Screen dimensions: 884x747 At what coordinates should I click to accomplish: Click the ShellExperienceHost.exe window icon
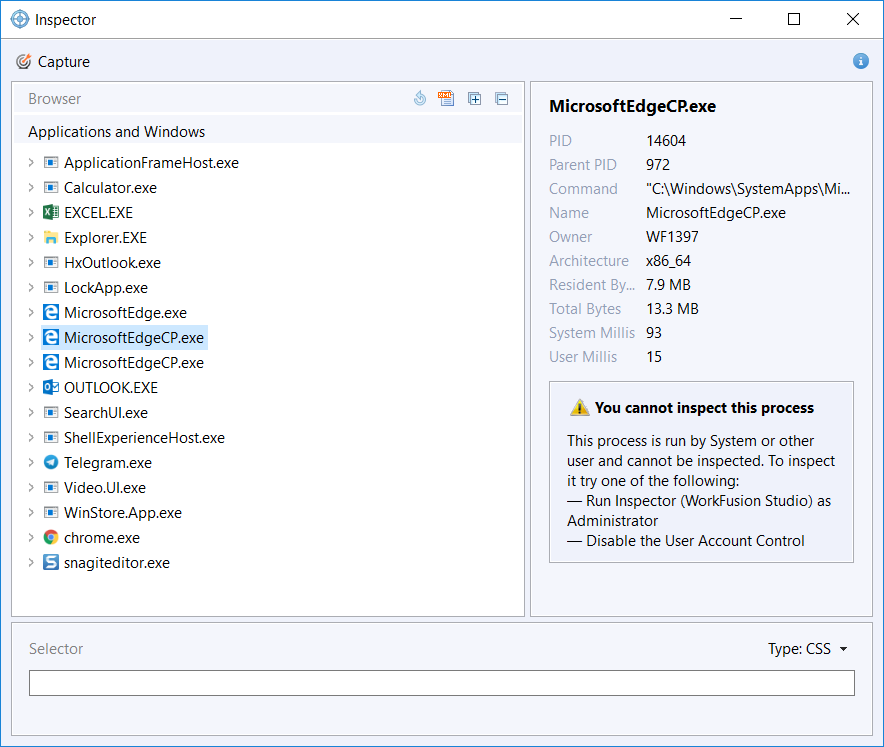[x=51, y=437]
